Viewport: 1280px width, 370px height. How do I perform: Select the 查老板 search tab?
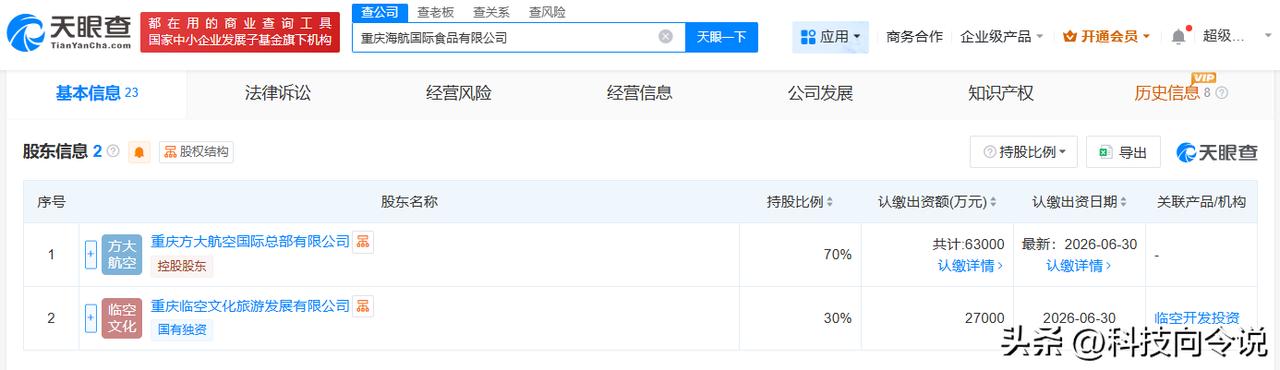click(x=435, y=12)
